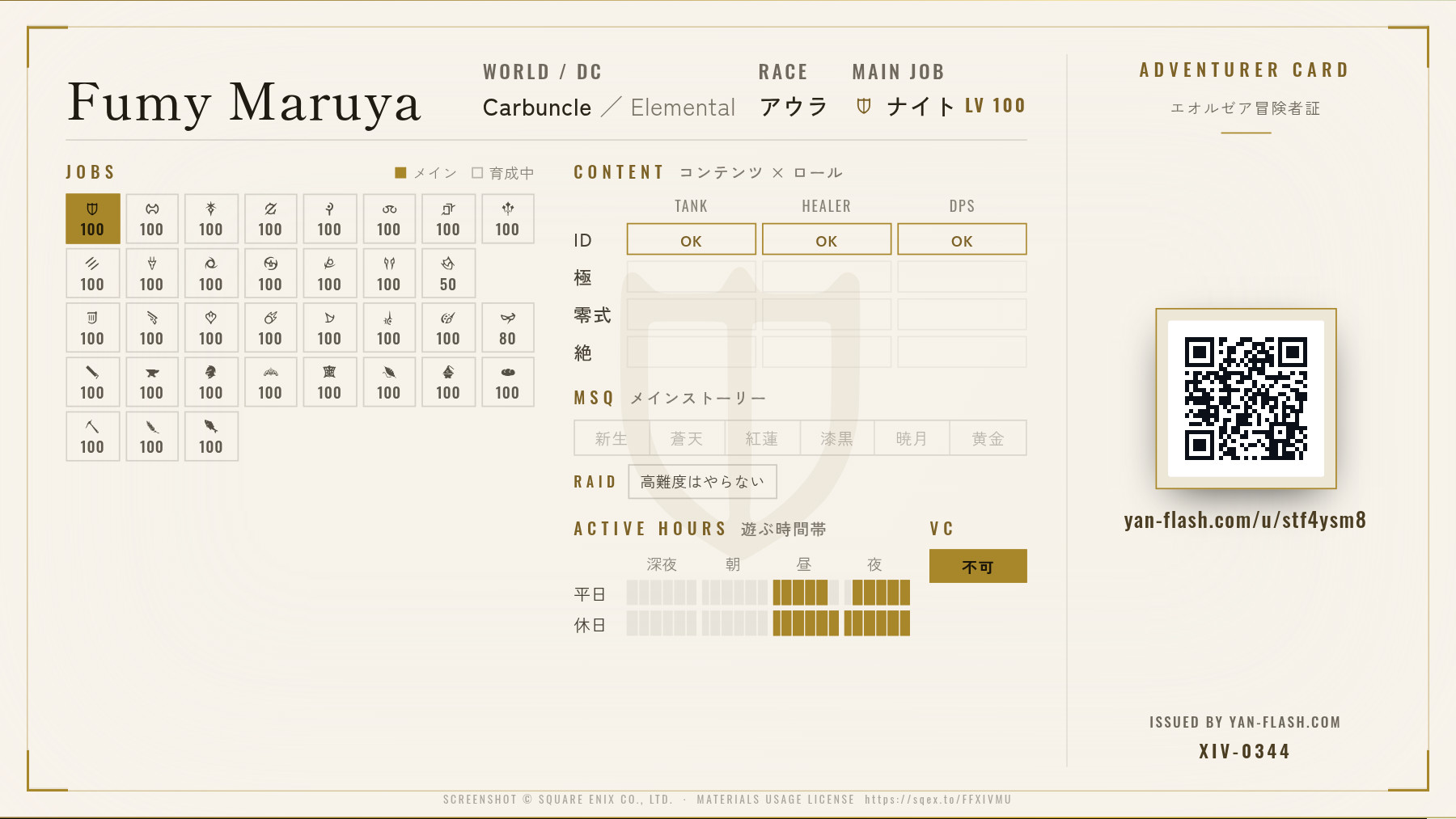The image size is (1456, 819).
Task: Select the Miner pickaxe job icon
Action: (x=92, y=426)
